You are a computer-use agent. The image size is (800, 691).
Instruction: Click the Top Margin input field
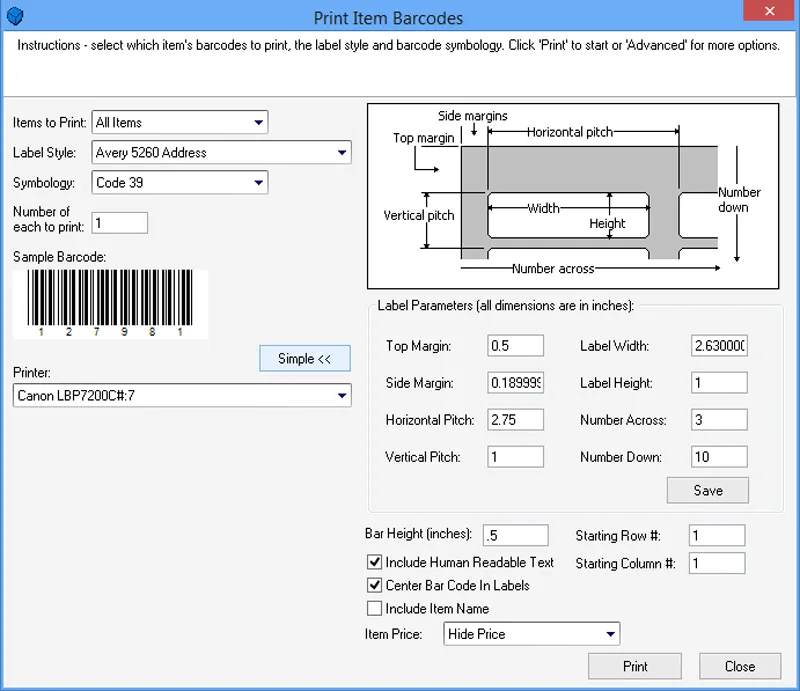point(515,346)
